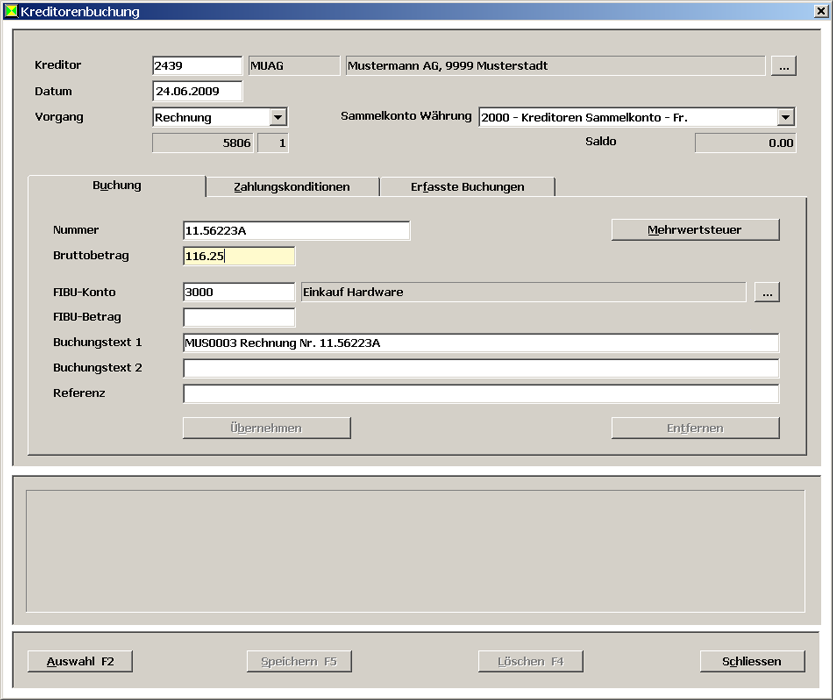Image resolution: width=833 pixels, height=700 pixels.
Task: Select the Buchung tab
Action: [117, 186]
